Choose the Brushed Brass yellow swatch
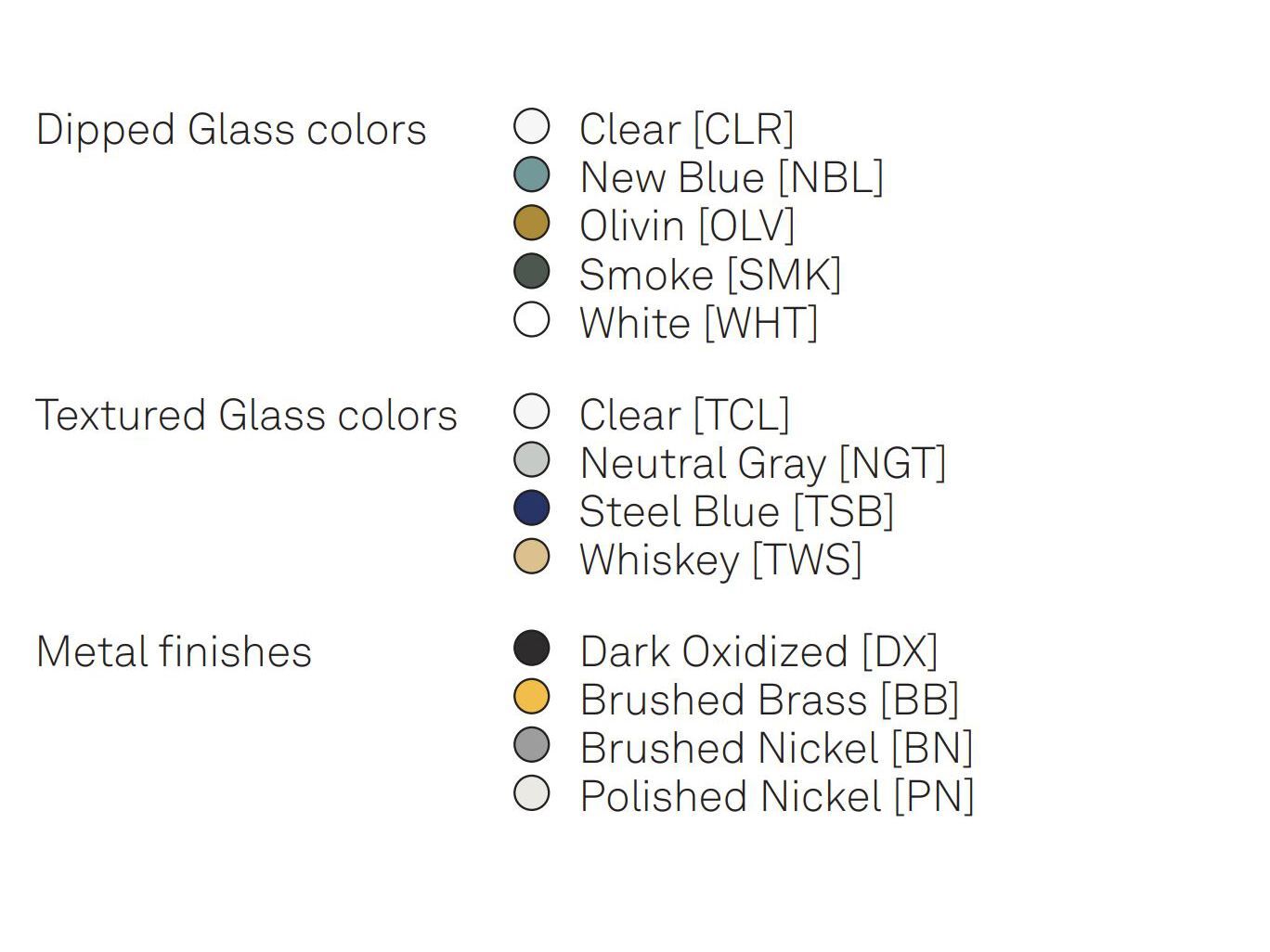1270x952 pixels. pos(532,697)
